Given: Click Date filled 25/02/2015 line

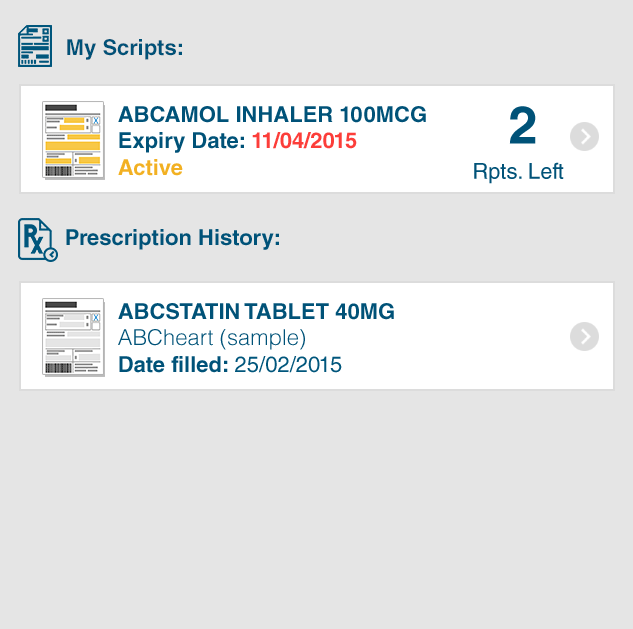Looking at the screenshot, I should [x=230, y=365].
